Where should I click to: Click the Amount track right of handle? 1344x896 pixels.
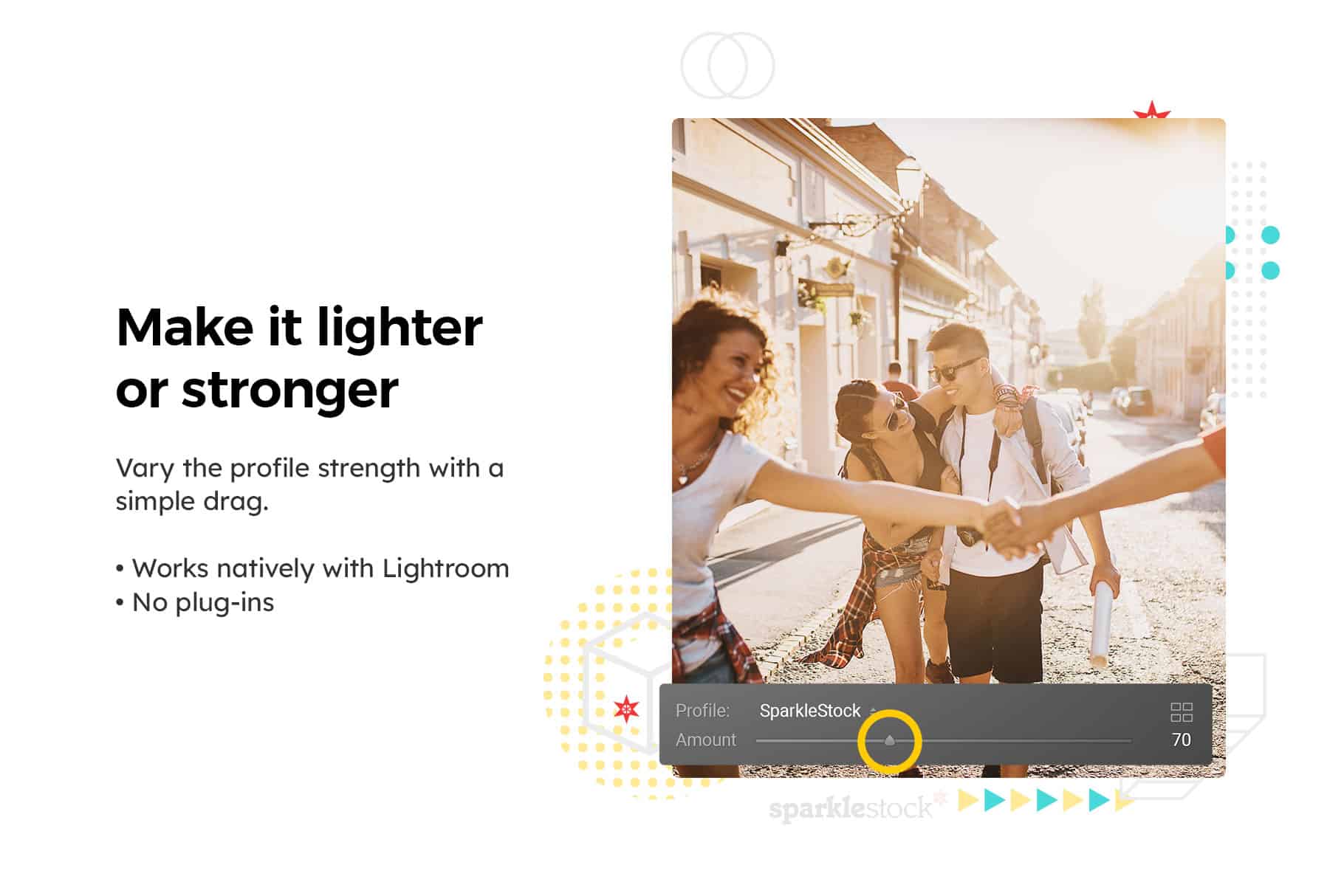[x=1013, y=740]
